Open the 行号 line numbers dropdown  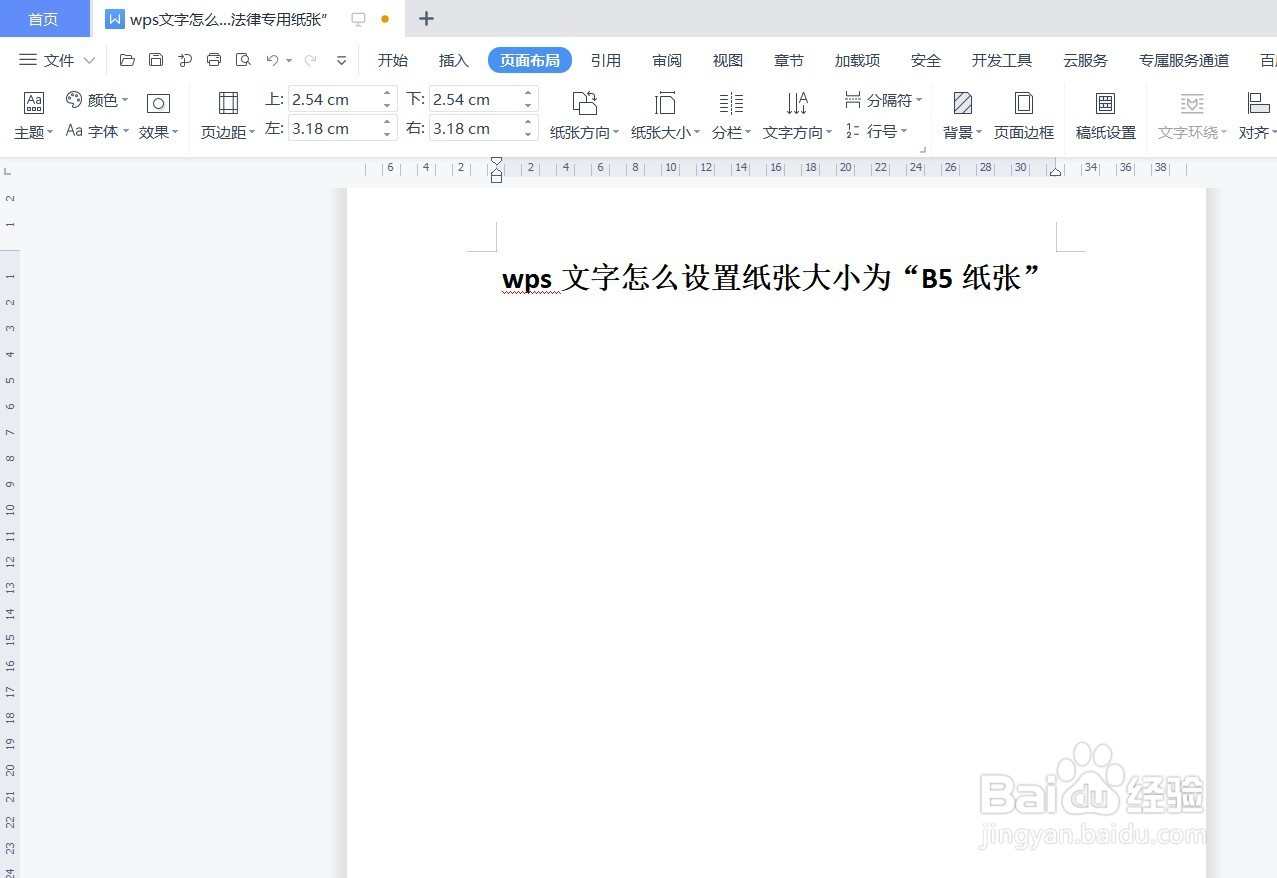click(876, 131)
